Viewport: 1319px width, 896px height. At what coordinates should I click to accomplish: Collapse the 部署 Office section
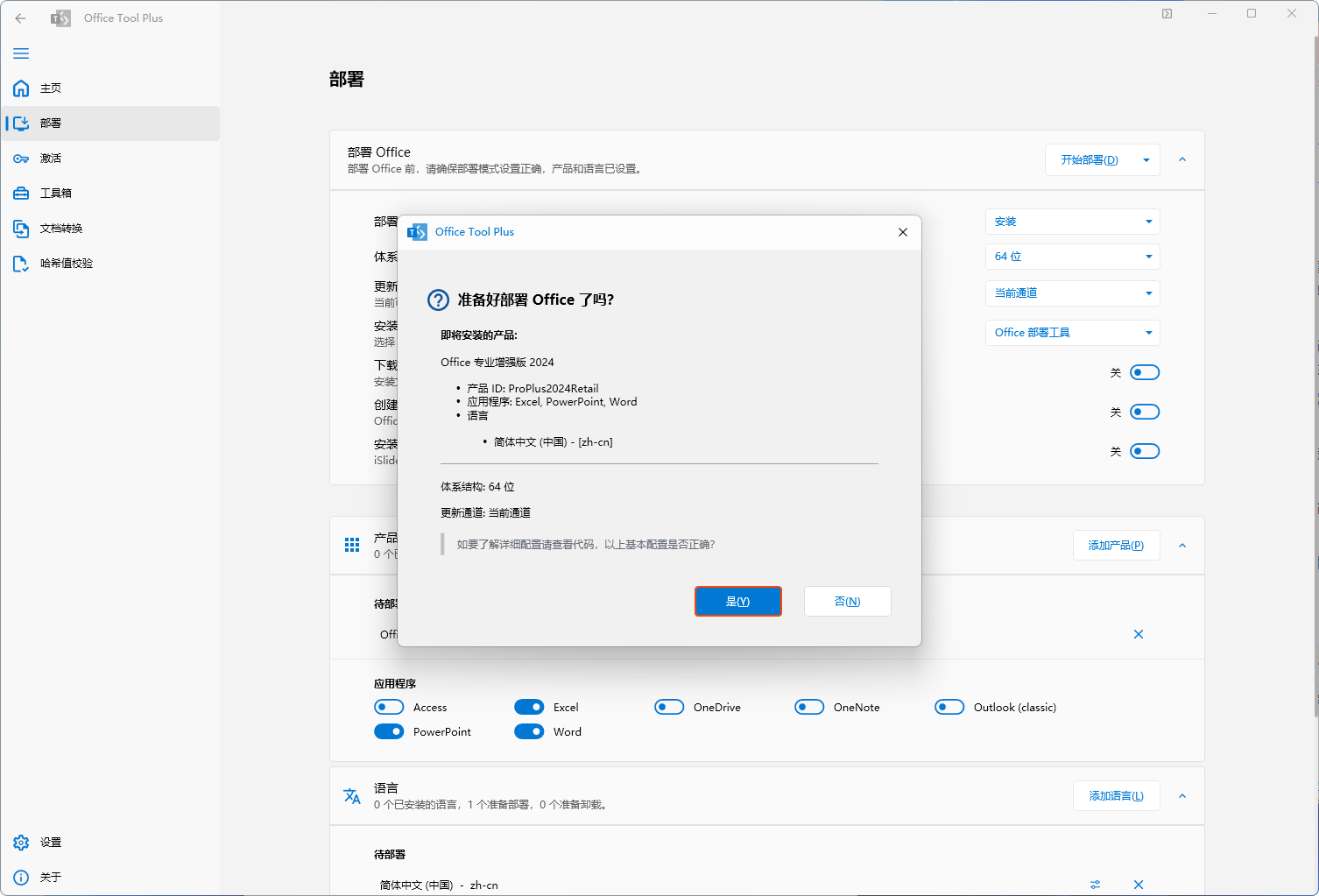pyautogui.click(x=1182, y=160)
